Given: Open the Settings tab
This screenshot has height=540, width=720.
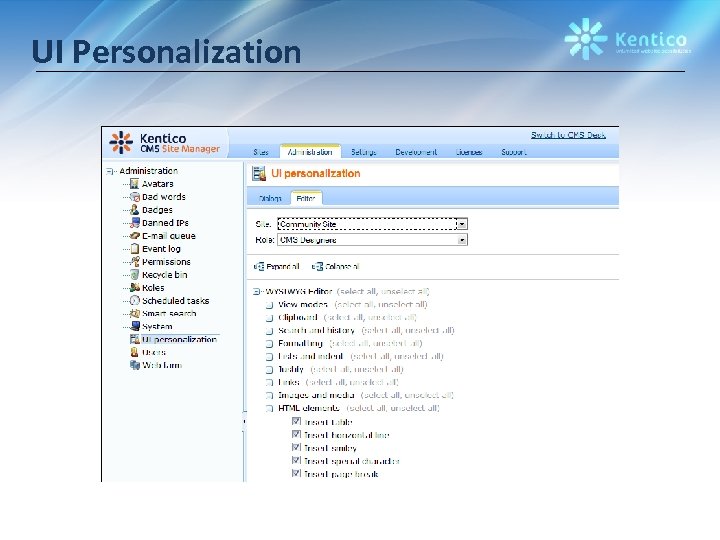Looking at the screenshot, I should coord(364,152).
